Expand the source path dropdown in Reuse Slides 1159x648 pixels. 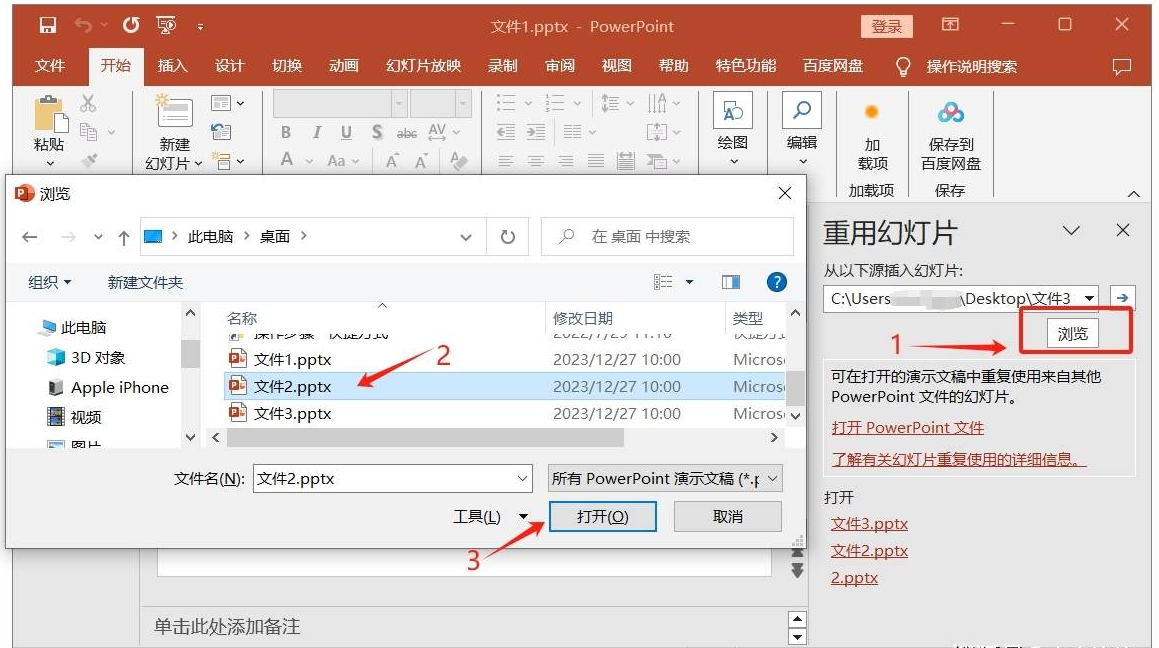click(x=1090, y=299)
